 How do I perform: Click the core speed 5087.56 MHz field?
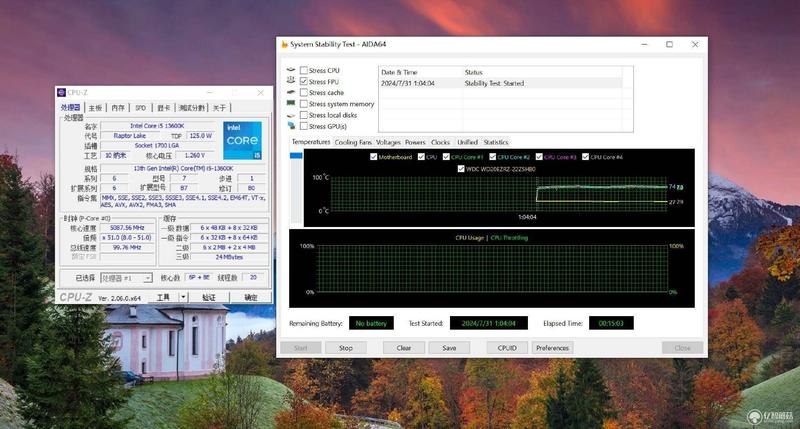tap(127, 228)
